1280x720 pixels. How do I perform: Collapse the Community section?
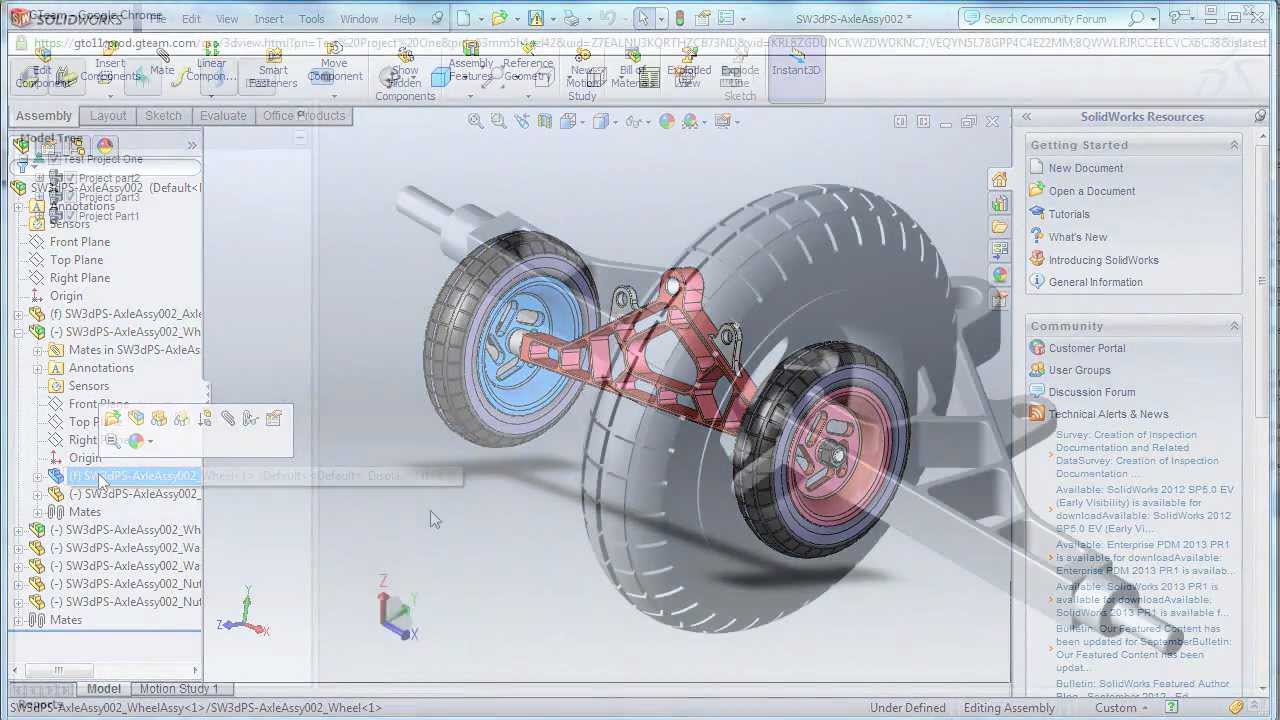click(x=1234, y=326)
